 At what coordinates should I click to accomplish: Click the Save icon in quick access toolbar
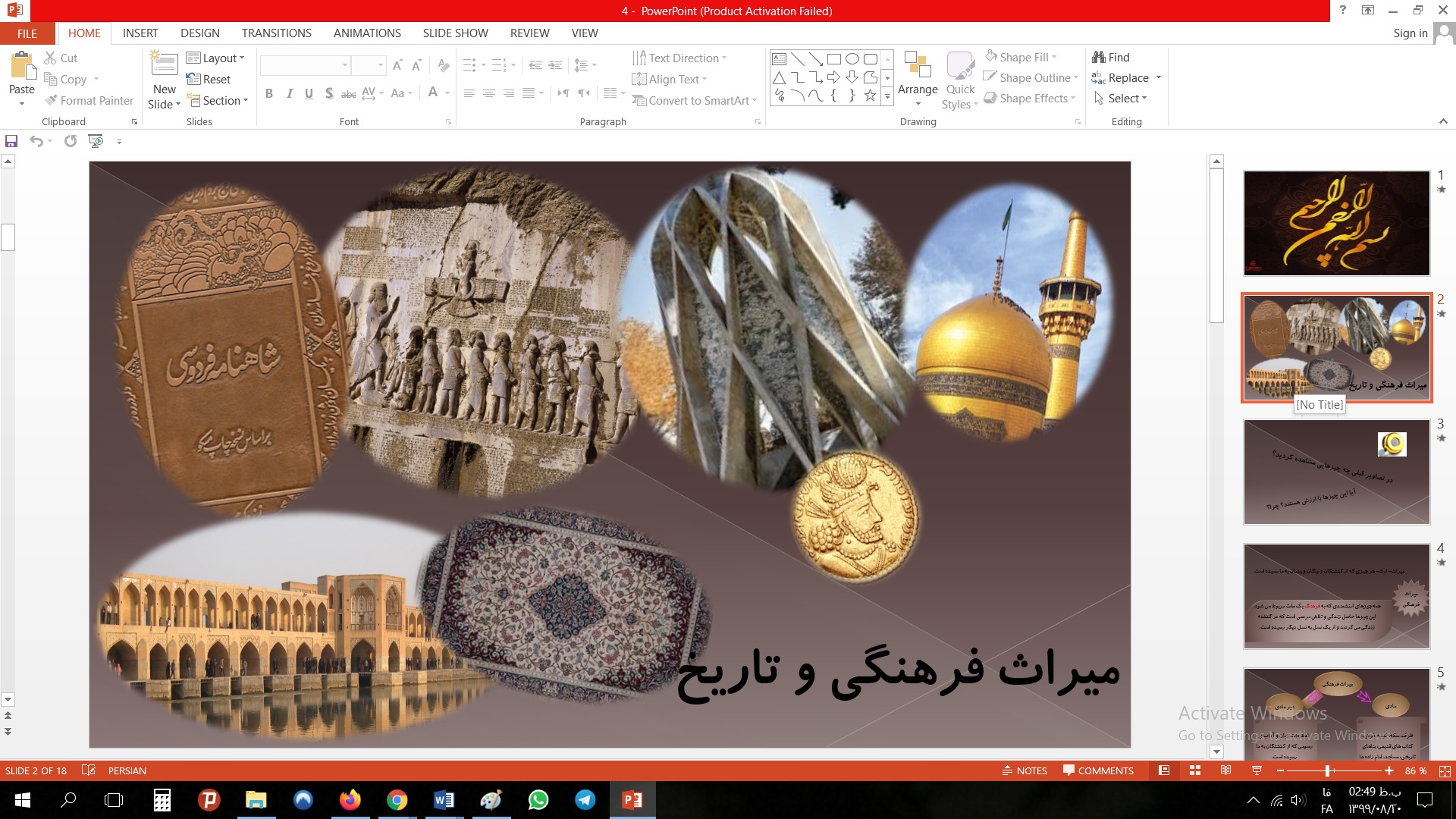click(x=11, y=141)
